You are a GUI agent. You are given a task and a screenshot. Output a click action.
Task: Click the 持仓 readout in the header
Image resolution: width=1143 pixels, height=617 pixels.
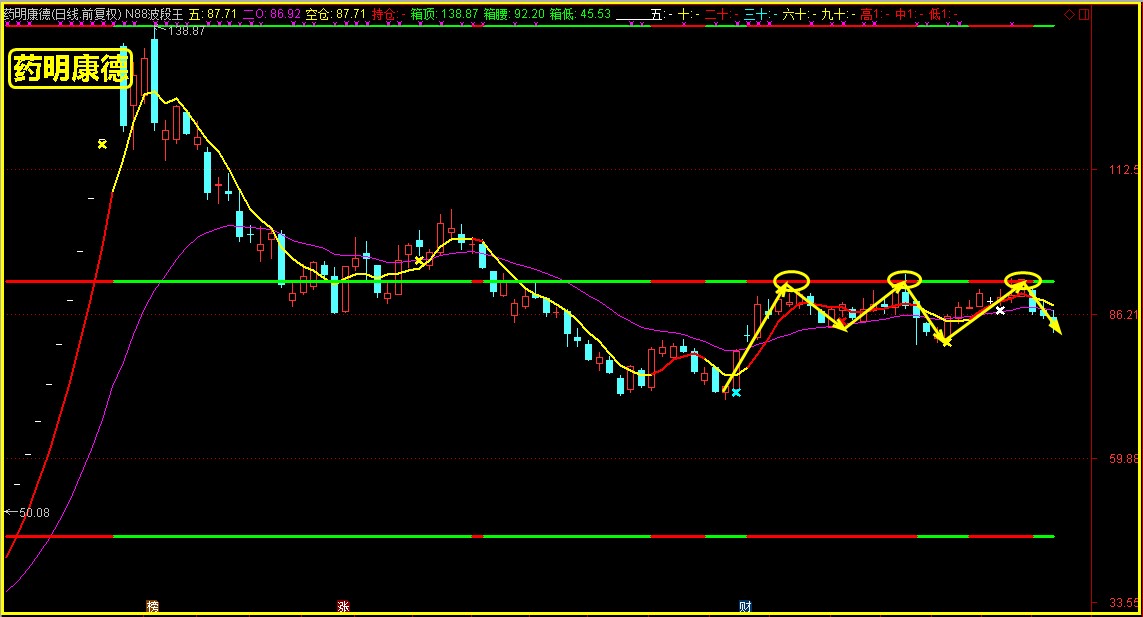[389, 14]
